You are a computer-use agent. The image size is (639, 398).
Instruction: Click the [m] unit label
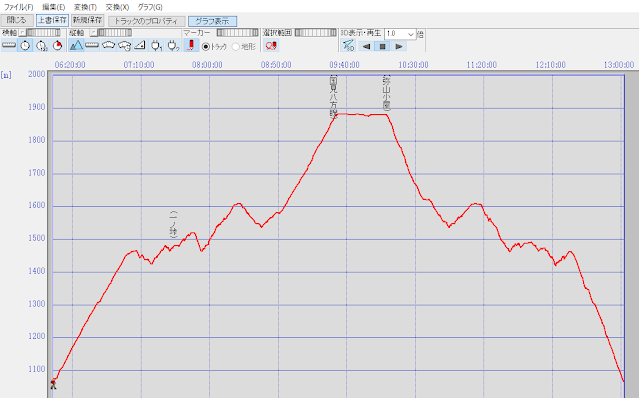click(6, 75)
